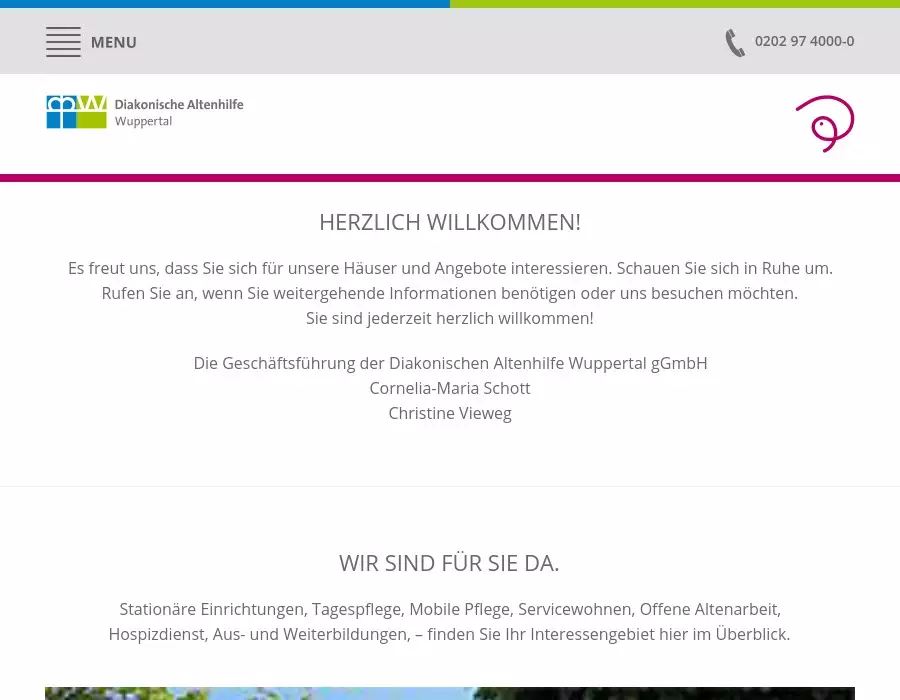Open the photo at the page bottom
The image size is (900, 700).
point(450,693)
